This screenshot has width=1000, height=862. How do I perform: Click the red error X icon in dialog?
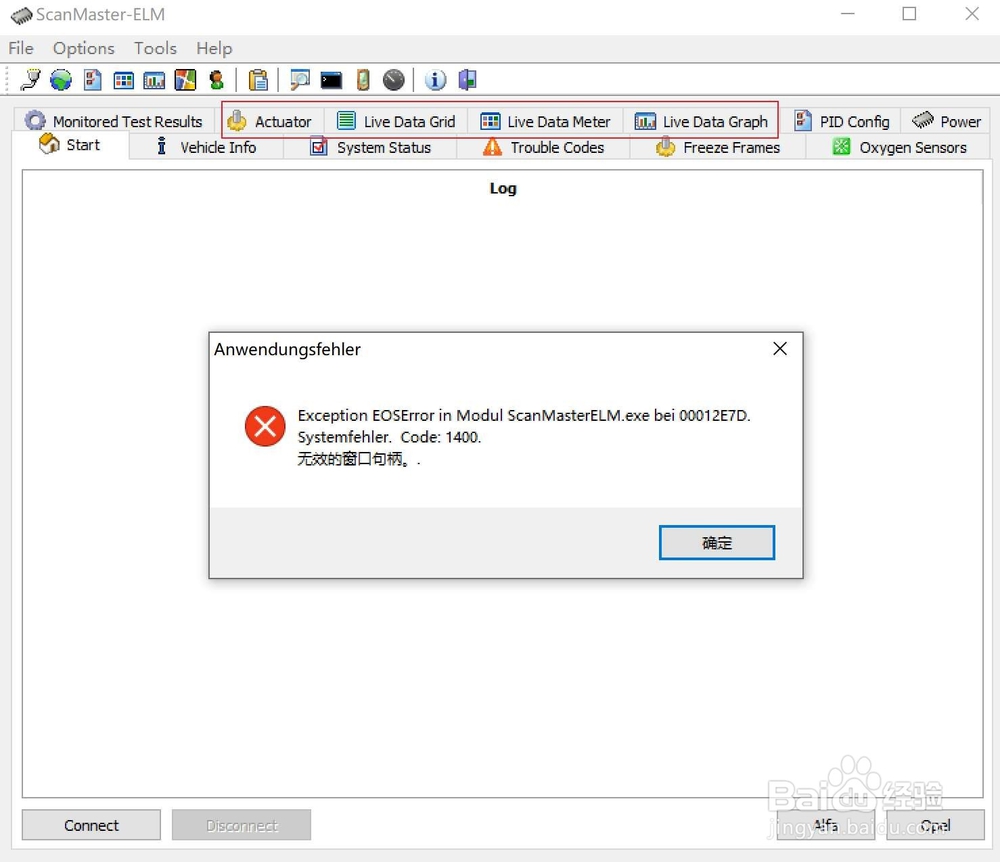[x=265, y=427]
